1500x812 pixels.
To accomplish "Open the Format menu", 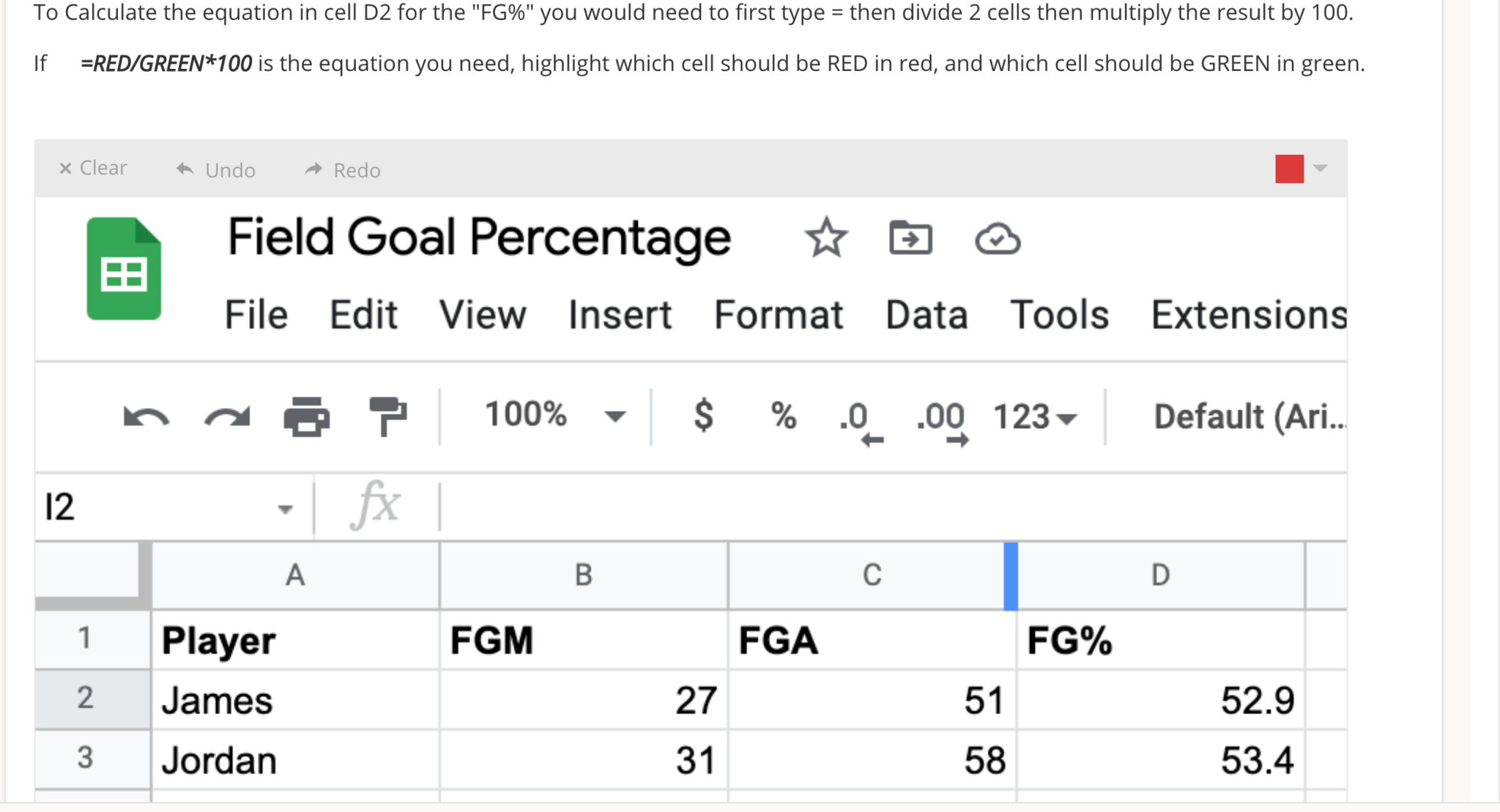I will (x=779, y=315).
